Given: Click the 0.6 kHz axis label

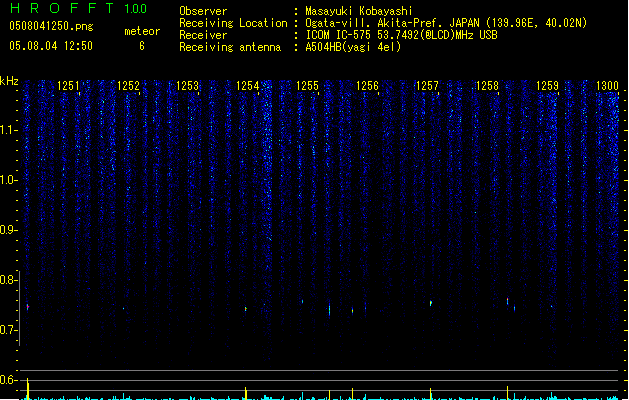Looking at the screenshot, I should [8, 380].
